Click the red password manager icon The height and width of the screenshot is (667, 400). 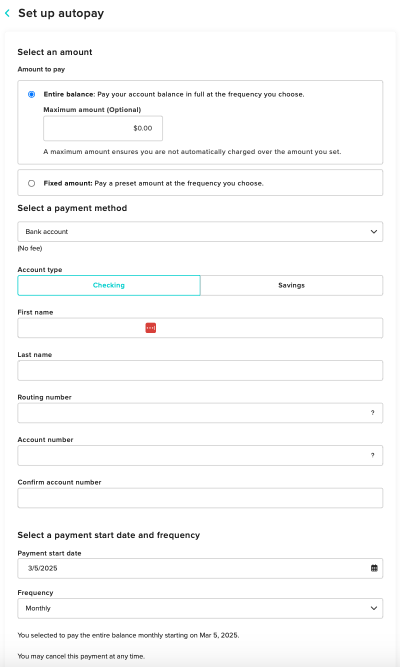coord(151,328)
